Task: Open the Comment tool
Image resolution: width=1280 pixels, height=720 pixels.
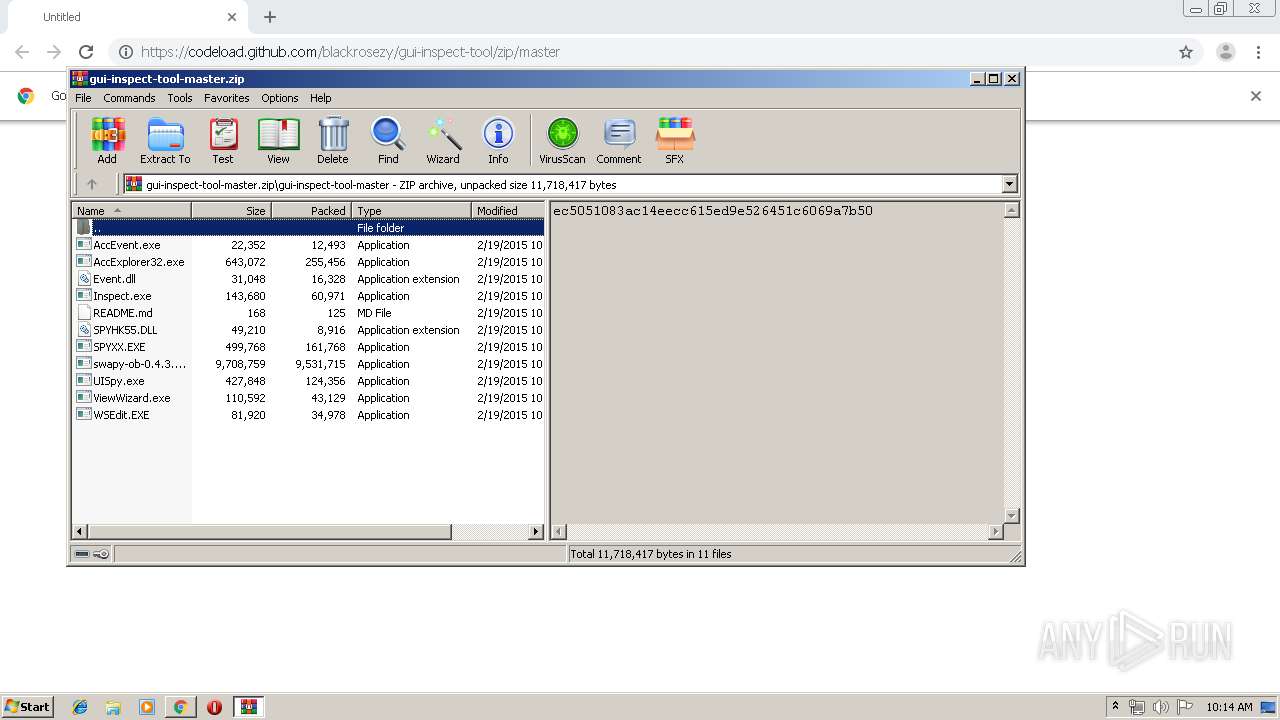Action: (619, 140)
